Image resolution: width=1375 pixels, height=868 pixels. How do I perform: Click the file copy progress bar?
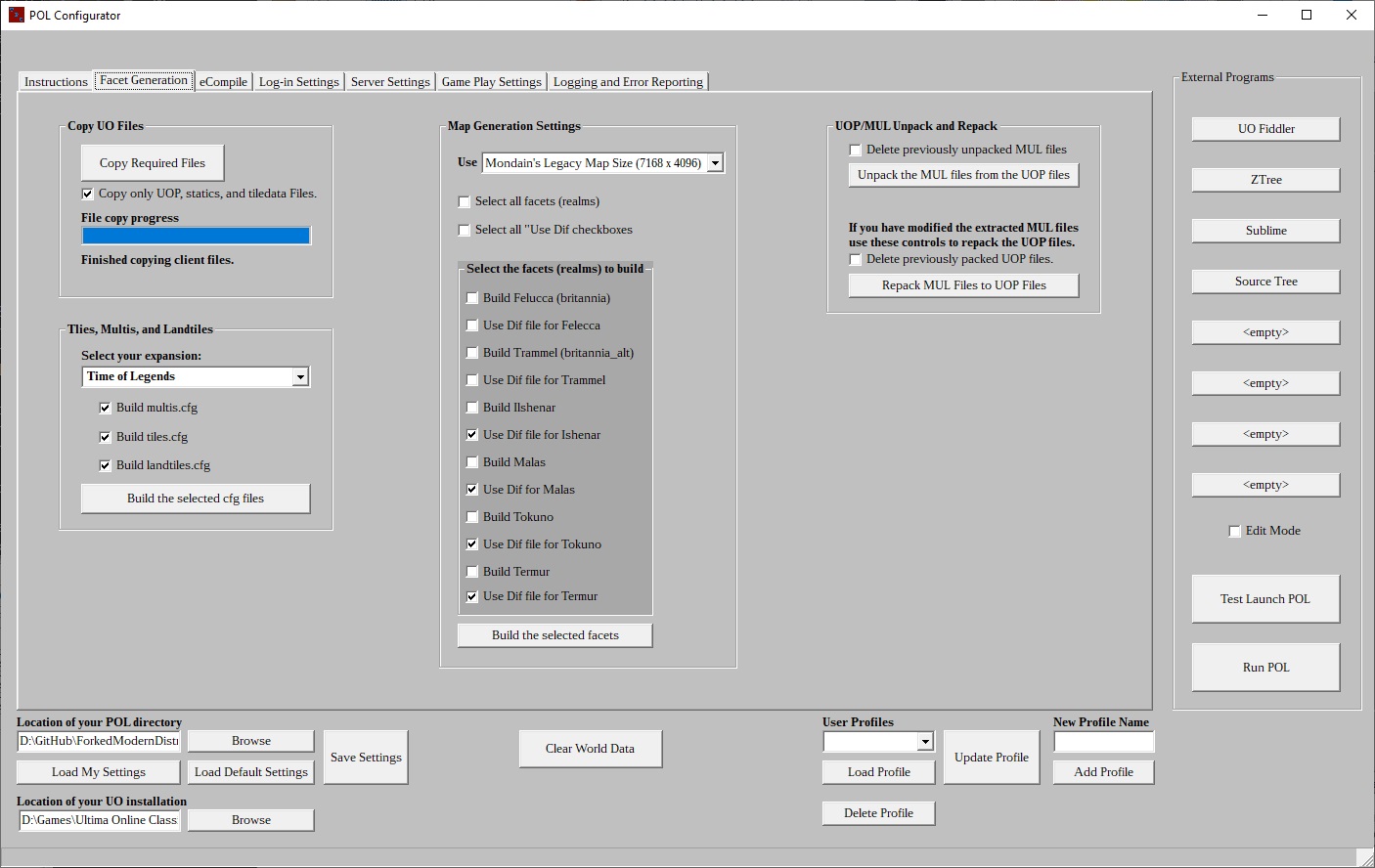196,236
